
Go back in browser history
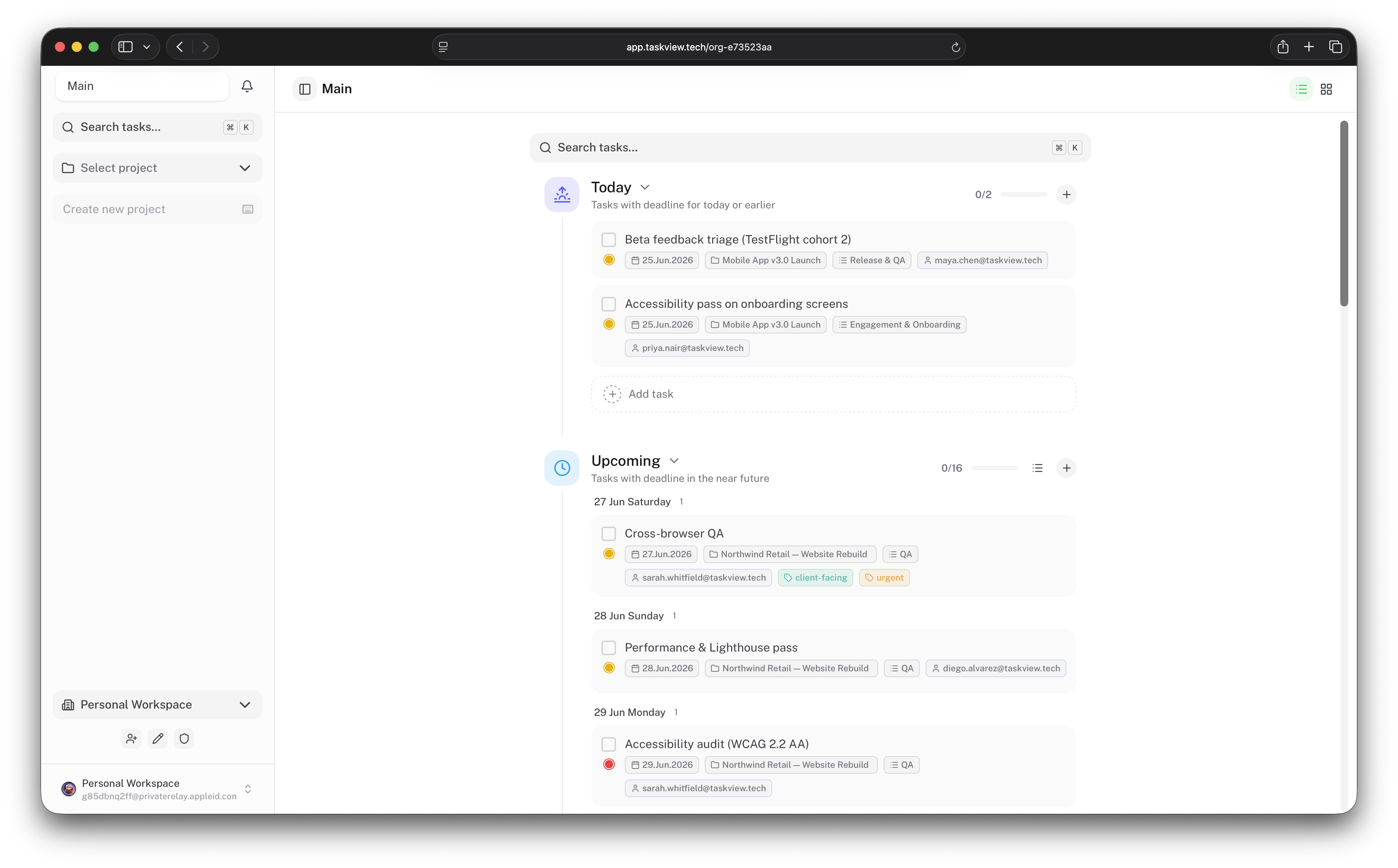pos(180,46)
